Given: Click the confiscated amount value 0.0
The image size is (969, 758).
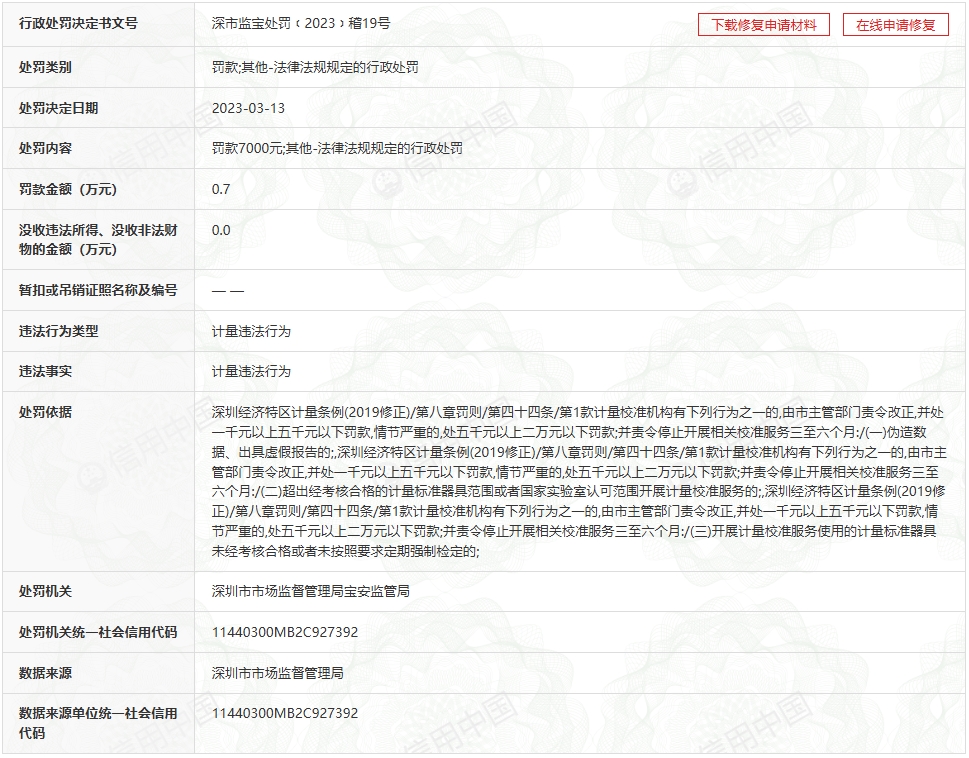Looking at the screenshot, I should (221, 230).
